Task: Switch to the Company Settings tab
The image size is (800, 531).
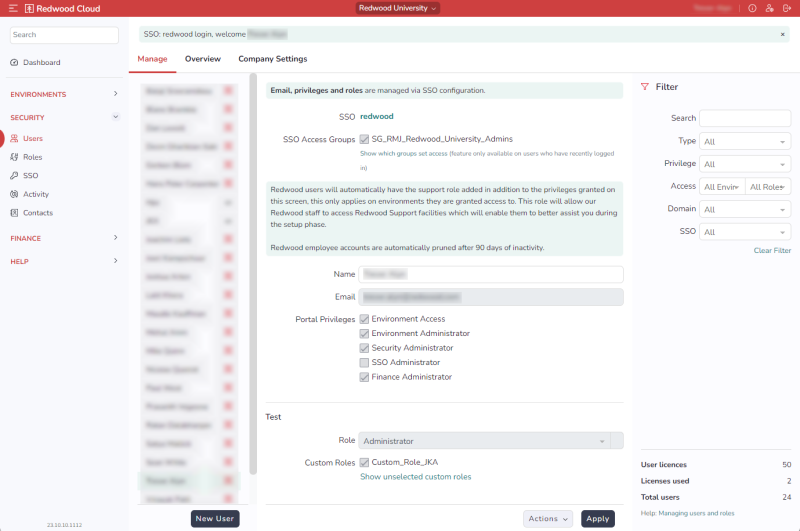Action: (272, 59)
